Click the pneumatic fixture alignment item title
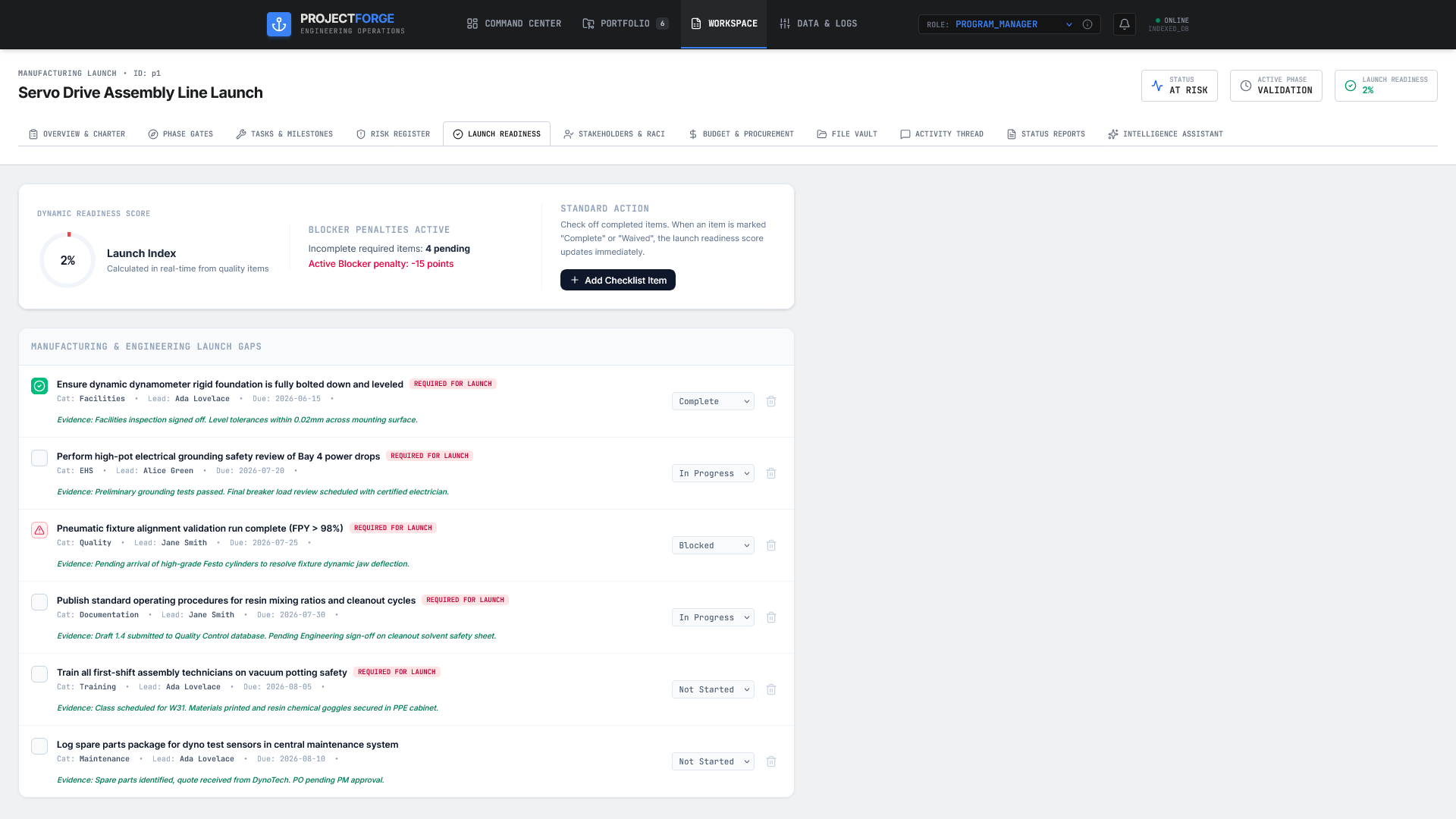The height and width of the screenshot is (819, 1456). coord(200,529)
